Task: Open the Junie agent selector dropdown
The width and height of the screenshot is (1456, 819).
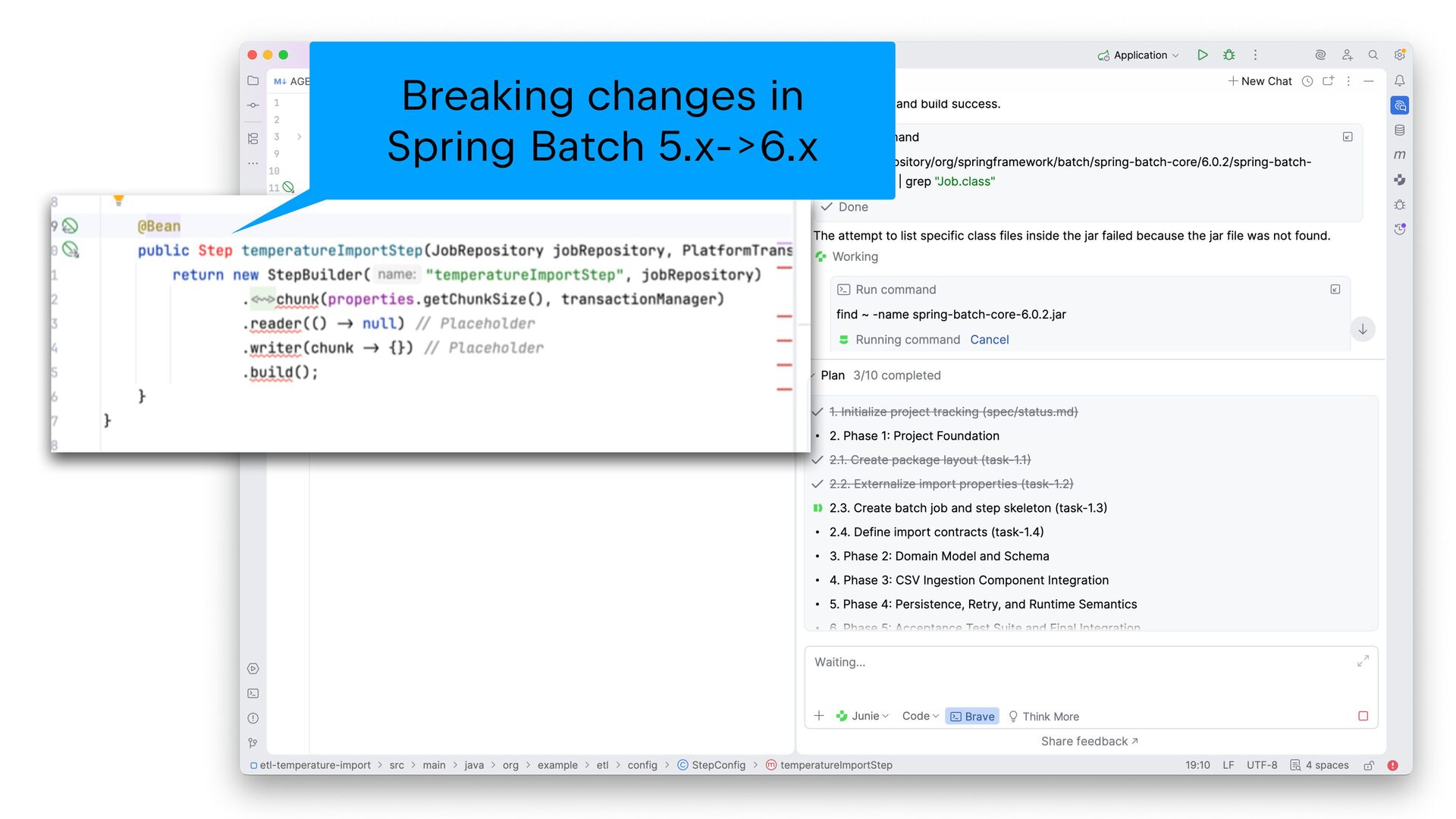Action: click(x=863, y=716)
